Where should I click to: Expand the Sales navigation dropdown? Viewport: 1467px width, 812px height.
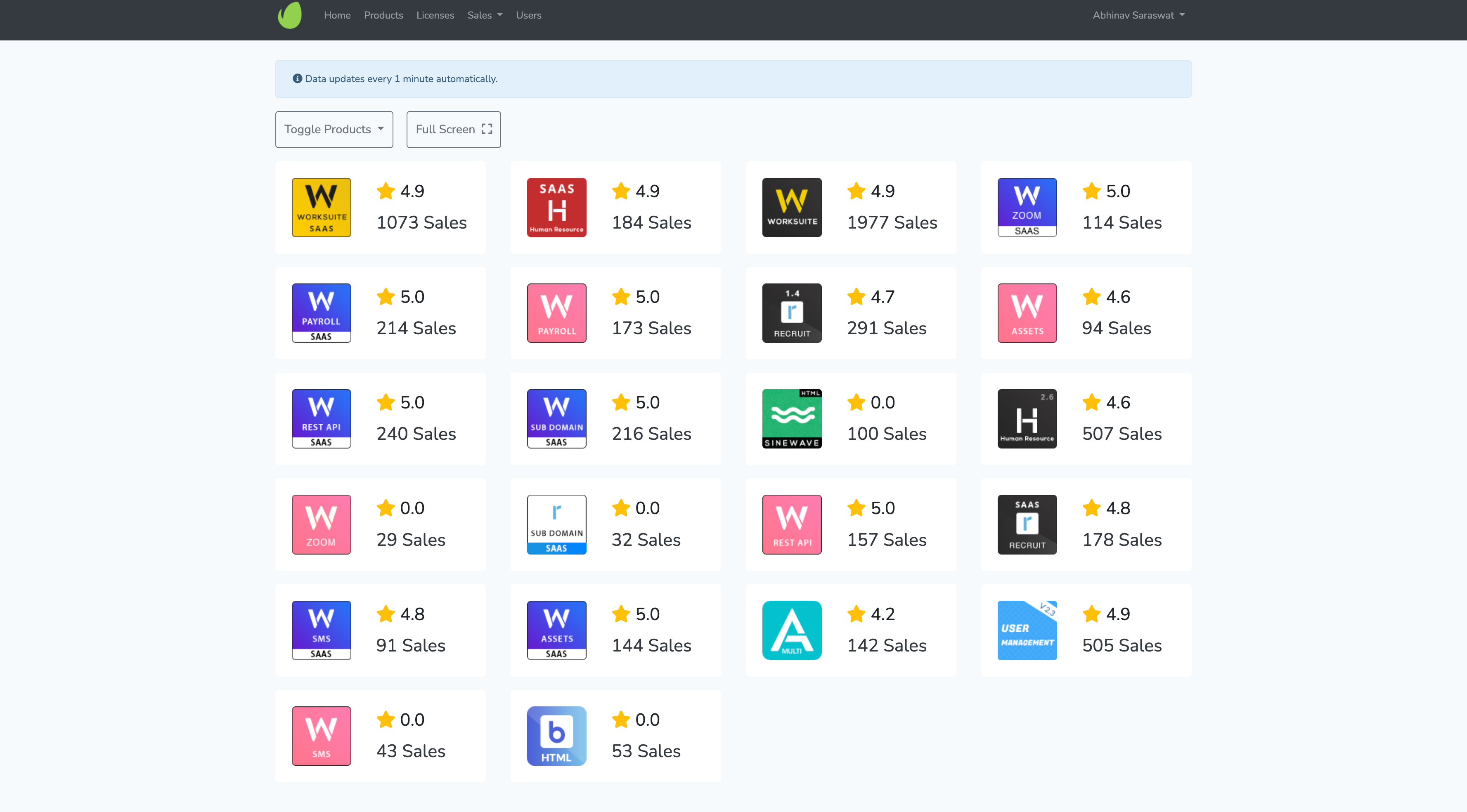(485, 15)
